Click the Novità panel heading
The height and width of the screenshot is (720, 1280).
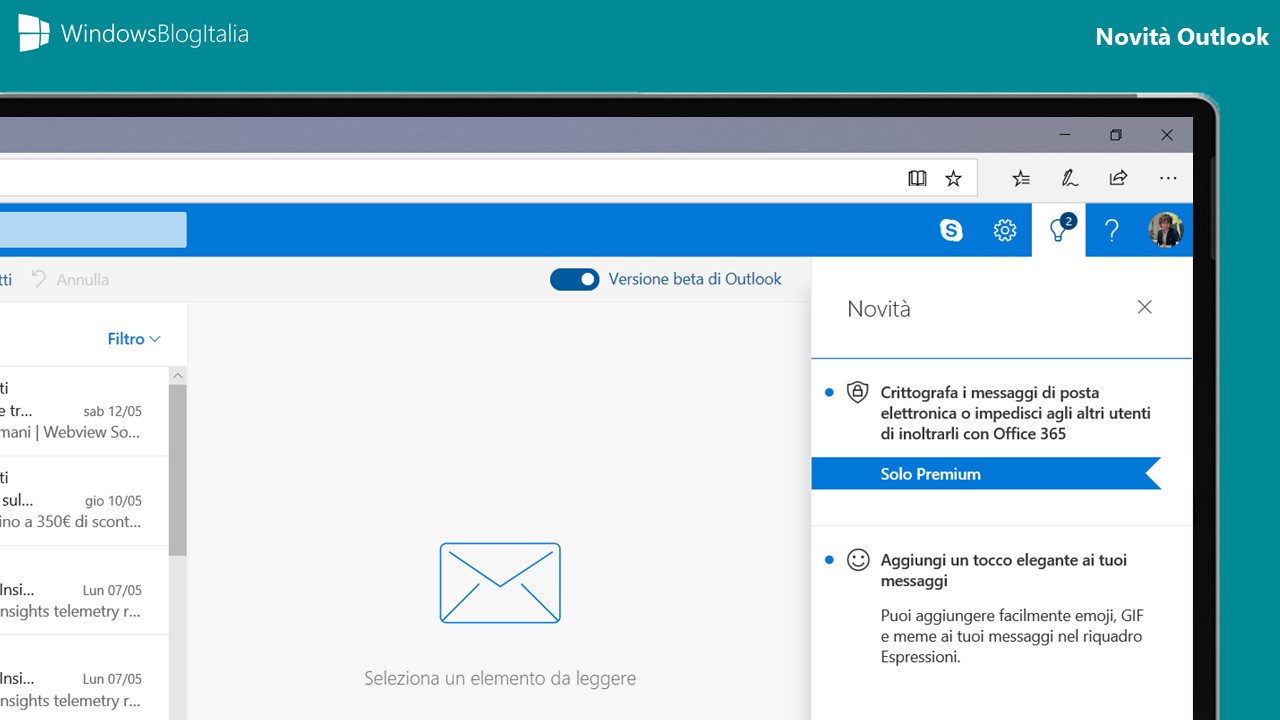pos(879,309)
